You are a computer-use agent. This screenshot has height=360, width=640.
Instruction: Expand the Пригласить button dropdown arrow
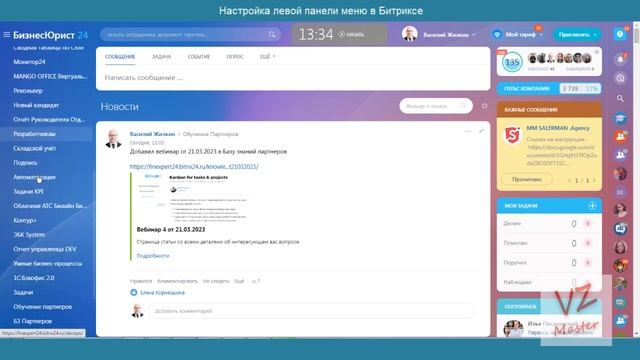tap(595, 35)
